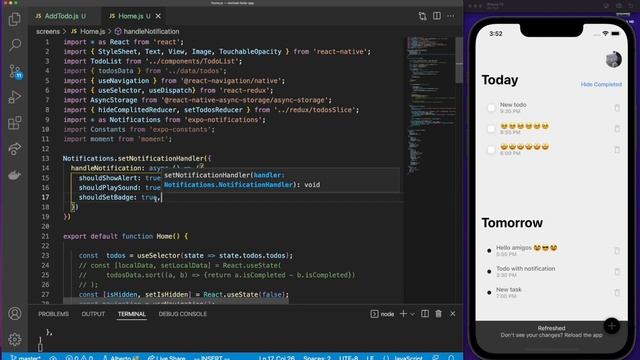This screenshot has height=360, width=640.
Task: Delete the New todo item via trash icon
Action: tap(617, 108)
